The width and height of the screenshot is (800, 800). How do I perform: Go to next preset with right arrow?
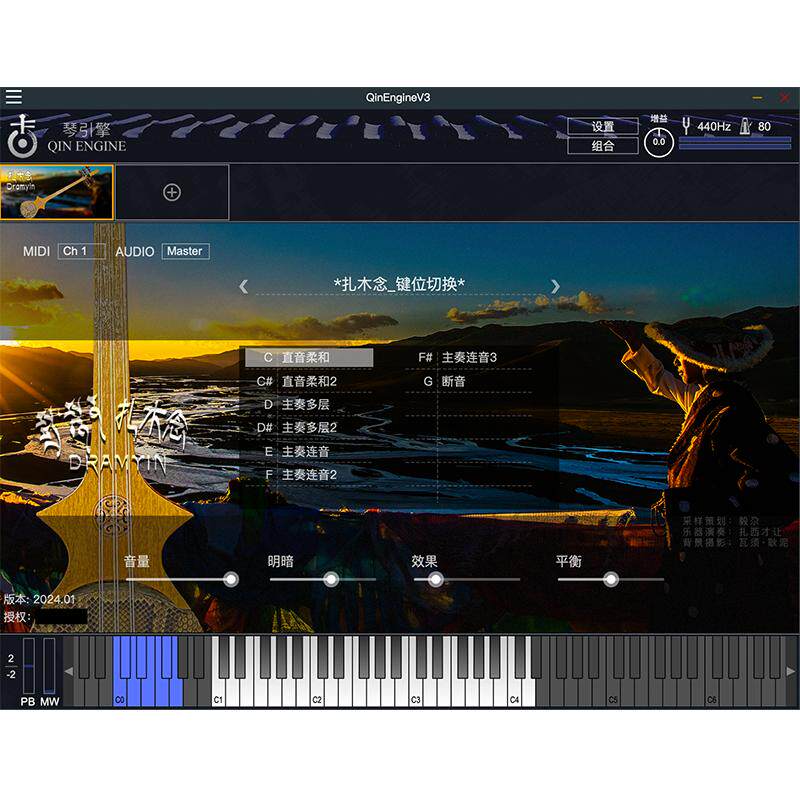pos(555,286)
